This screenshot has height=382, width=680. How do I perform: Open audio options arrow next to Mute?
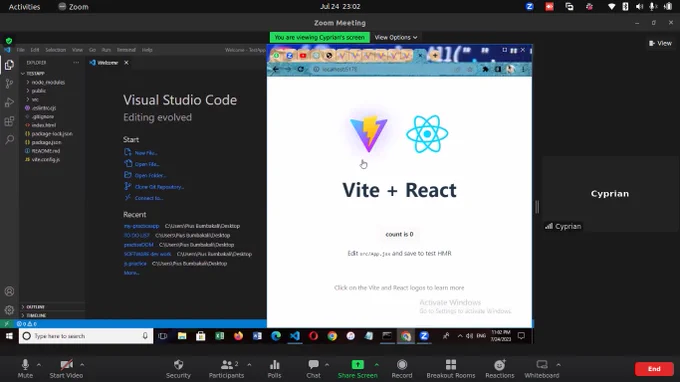tap(39, 365)
